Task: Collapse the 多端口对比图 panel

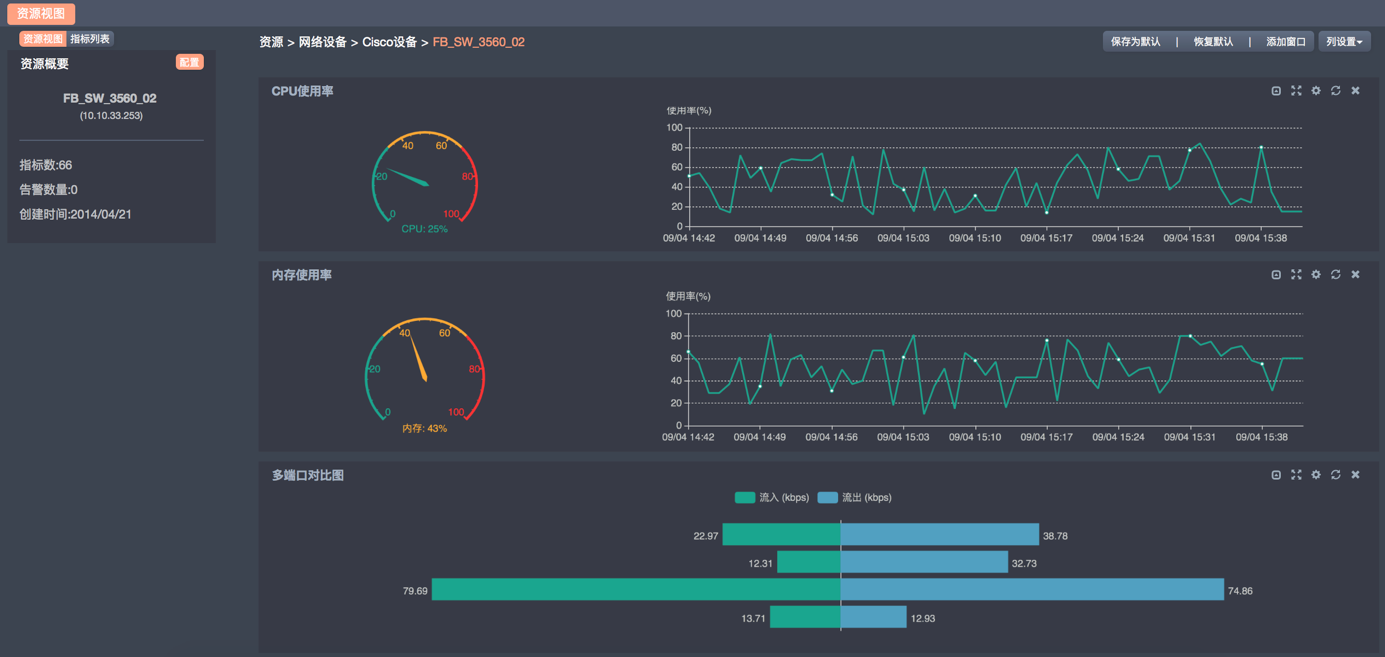Action: tap(1276, 475)
